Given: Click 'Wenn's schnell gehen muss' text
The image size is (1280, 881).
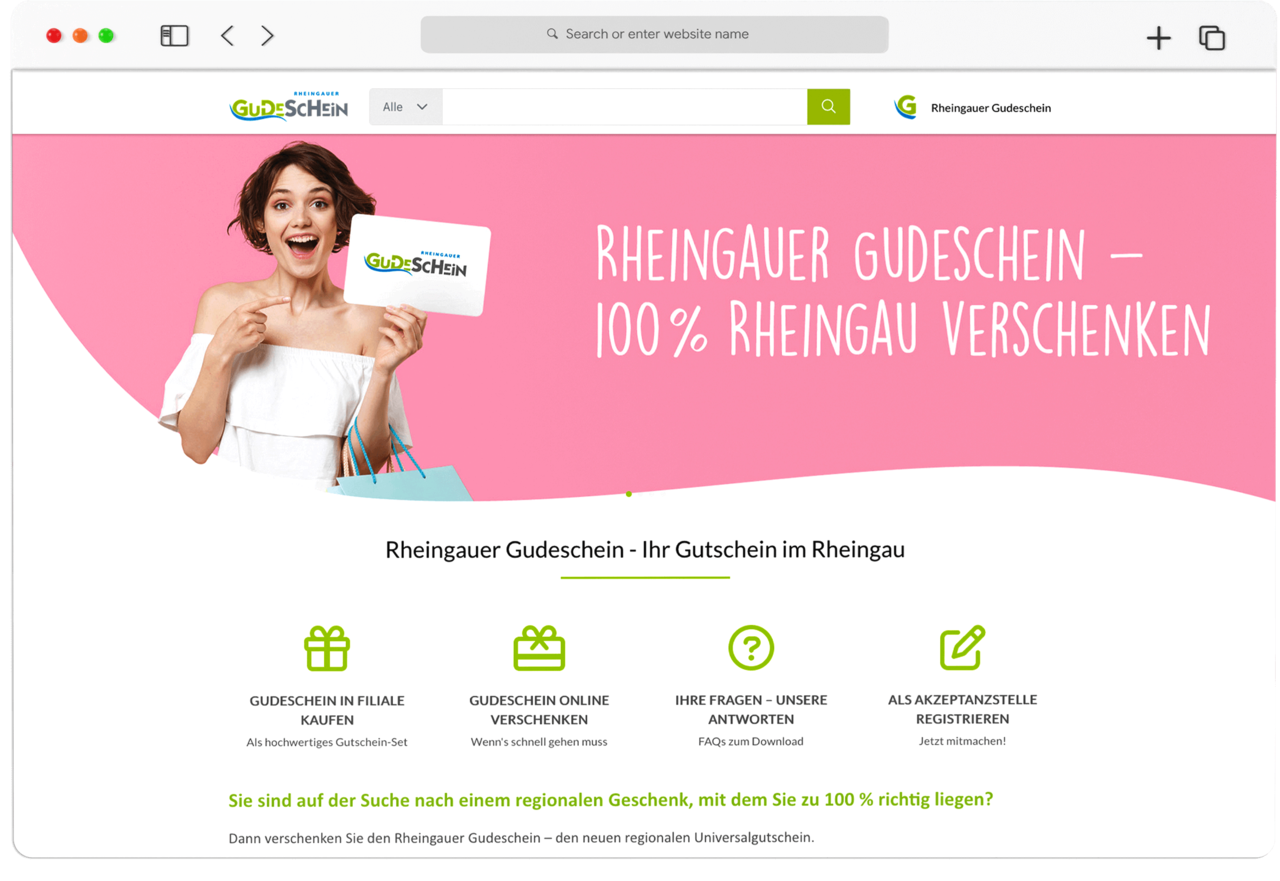Looking at the screenshot, I should 539,742.
